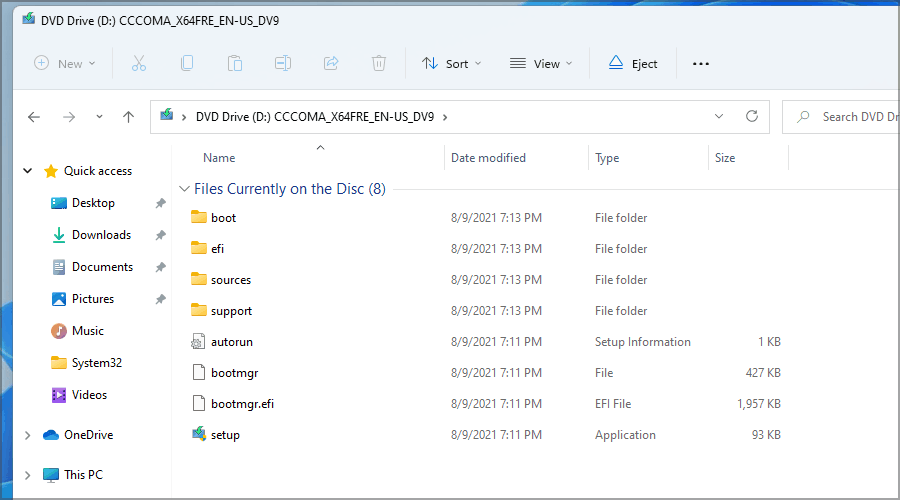Screen dimensions: 900x500
Task: Collapse the Quick access tree section
Action: pyautogui.click(x=28, y=171)
